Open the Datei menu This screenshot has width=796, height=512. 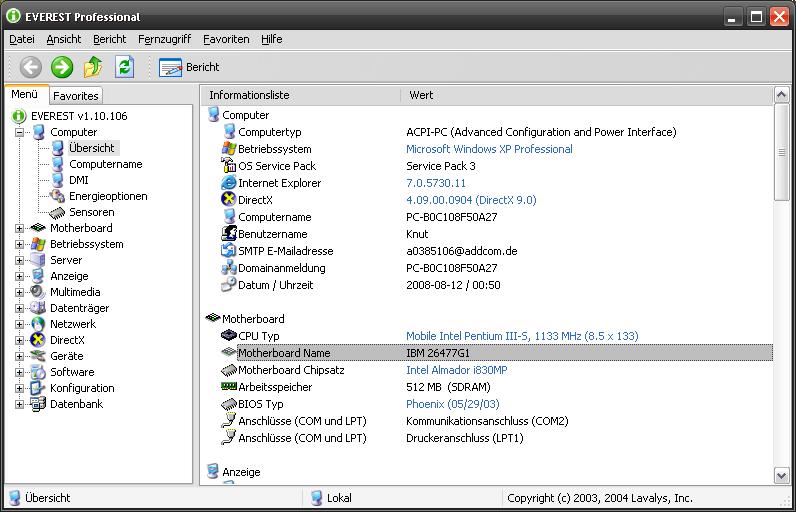point(22,39)
